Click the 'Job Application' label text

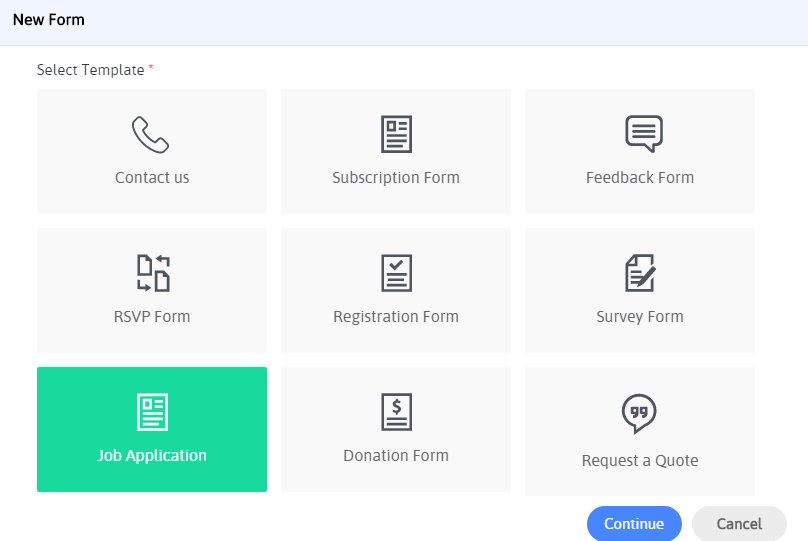point(152,456)
